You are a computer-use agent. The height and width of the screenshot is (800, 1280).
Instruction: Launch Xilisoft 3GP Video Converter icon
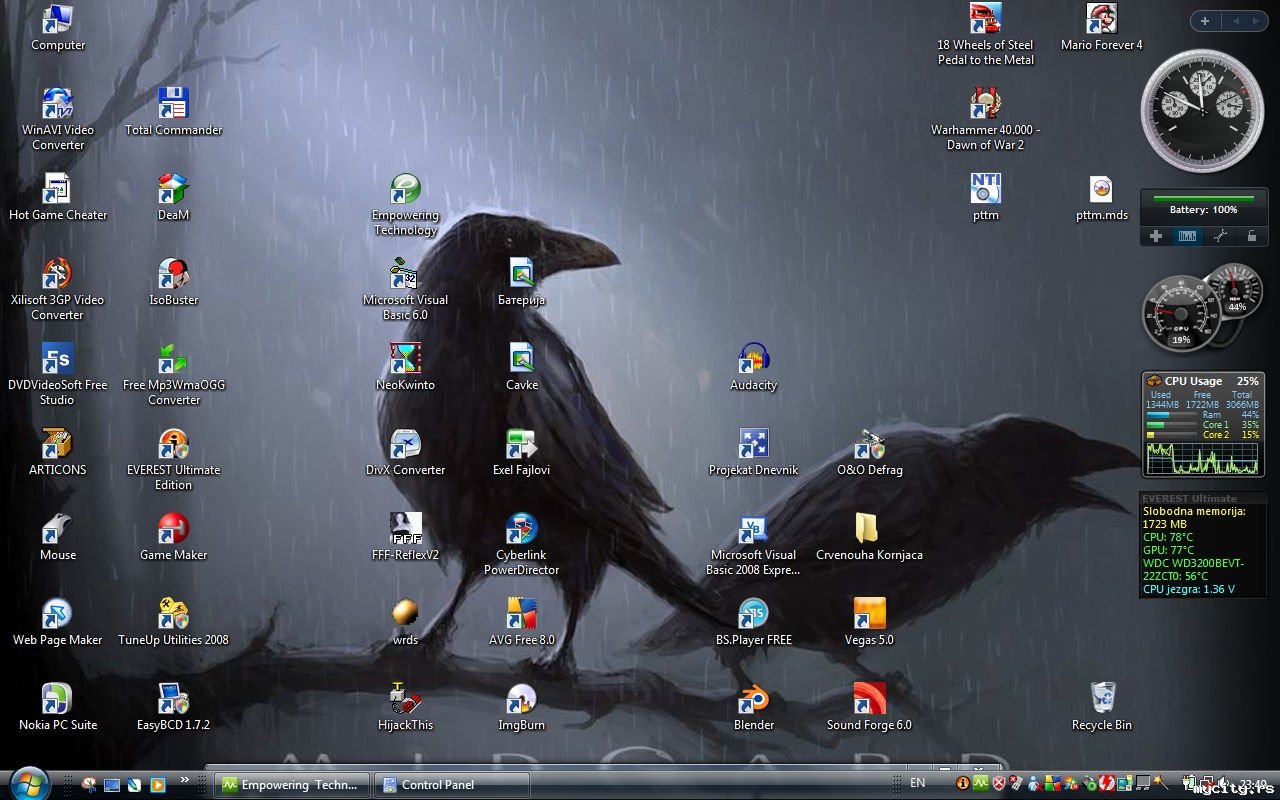(58, 289)
